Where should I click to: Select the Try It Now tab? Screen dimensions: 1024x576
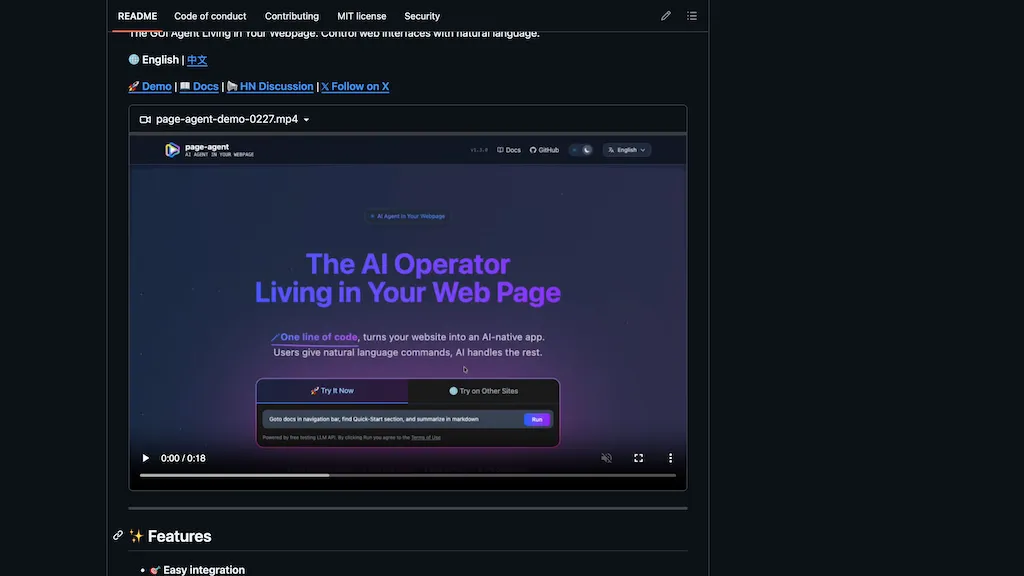332,391
